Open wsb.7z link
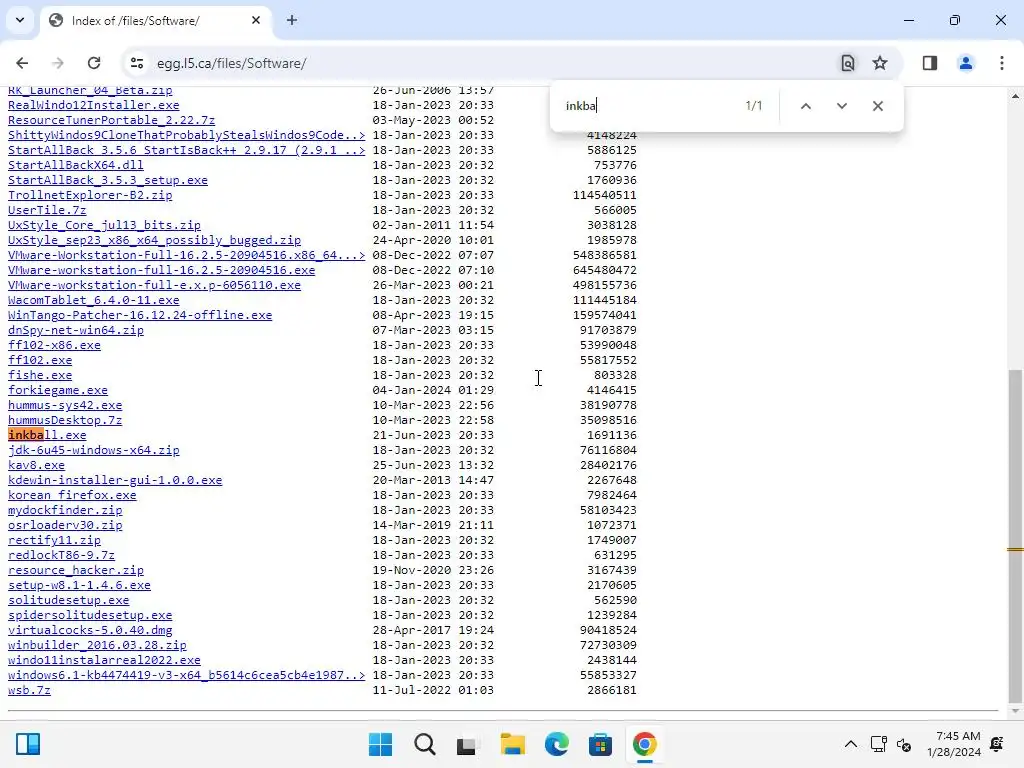The width and height of the screenshot is (1024, 768). pos(29,691)
